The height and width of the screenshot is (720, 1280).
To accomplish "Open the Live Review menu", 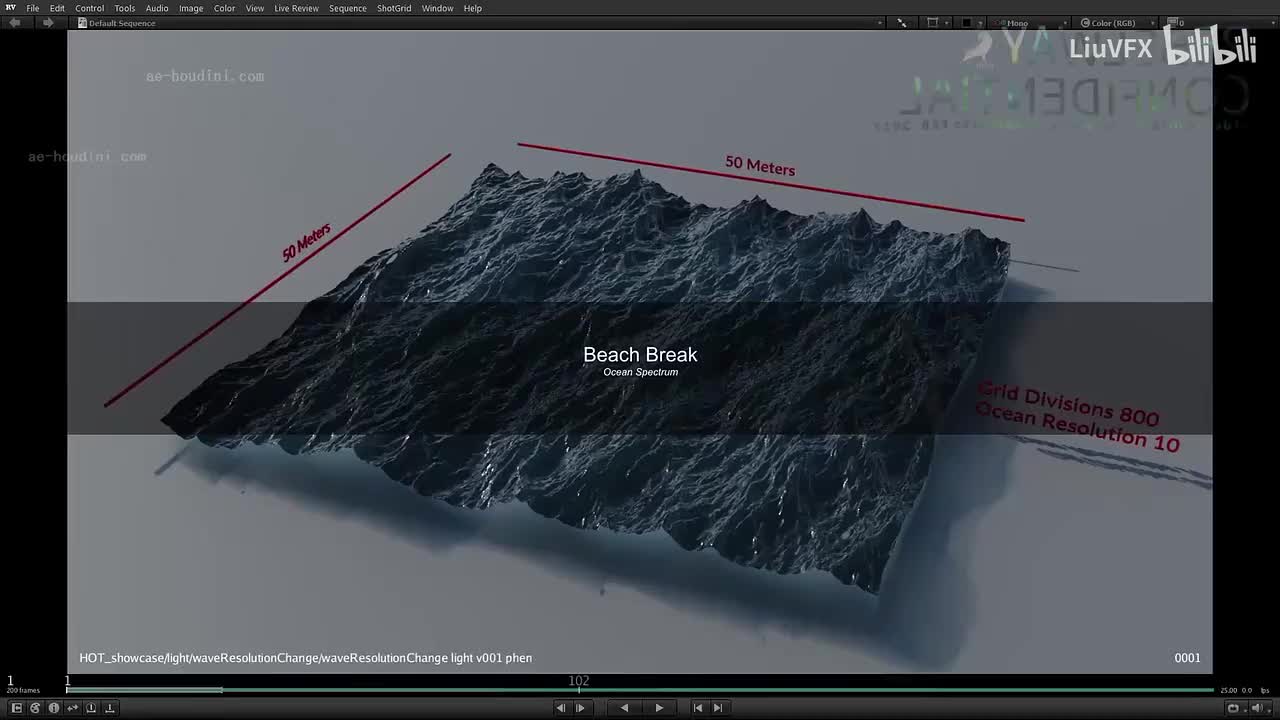I will tap(296, 8).
